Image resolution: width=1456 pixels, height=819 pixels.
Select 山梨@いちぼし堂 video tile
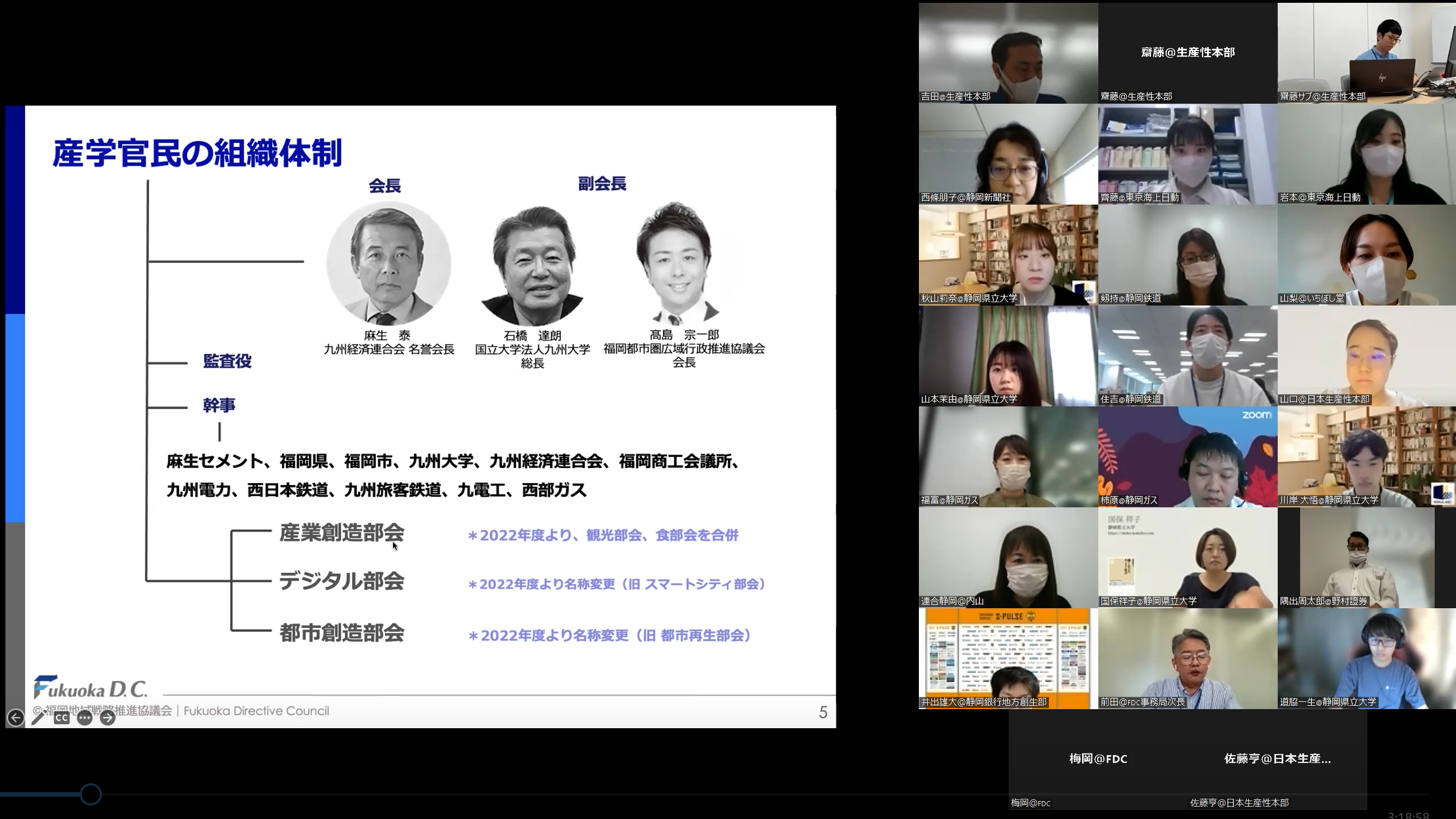pyautogui.click(x=1367, y=255)
